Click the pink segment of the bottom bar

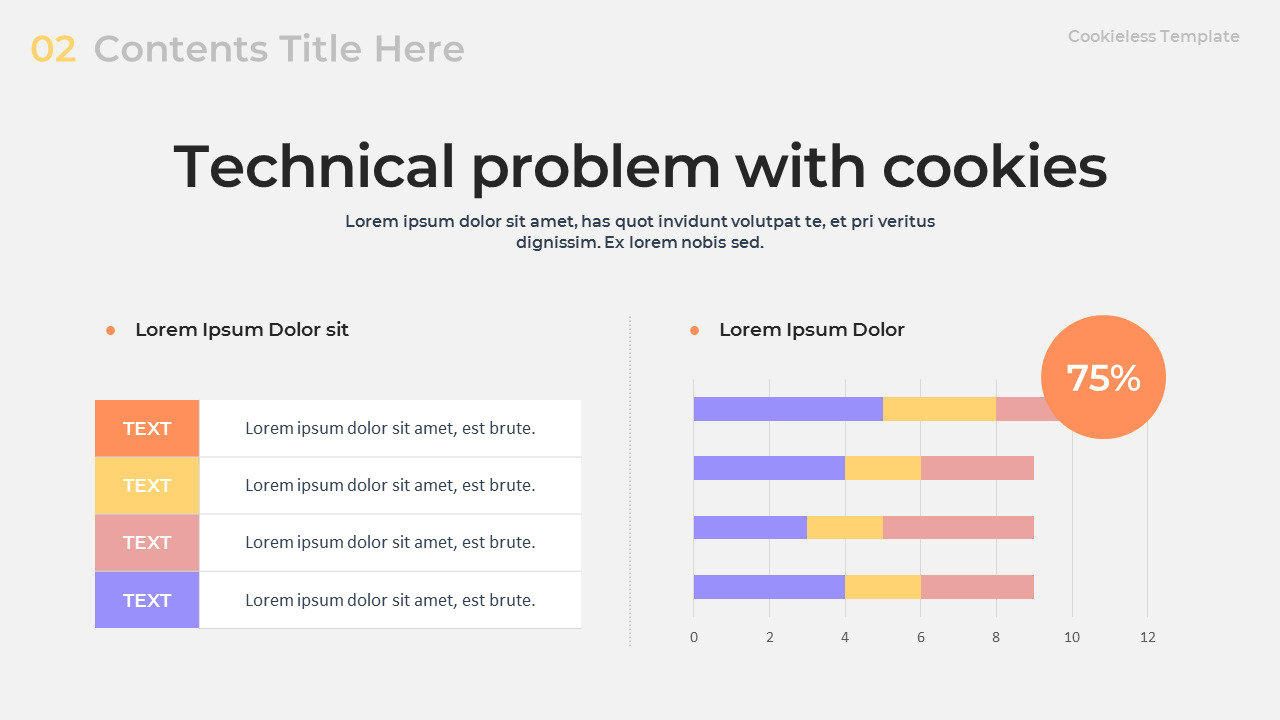tap(977, 587)
